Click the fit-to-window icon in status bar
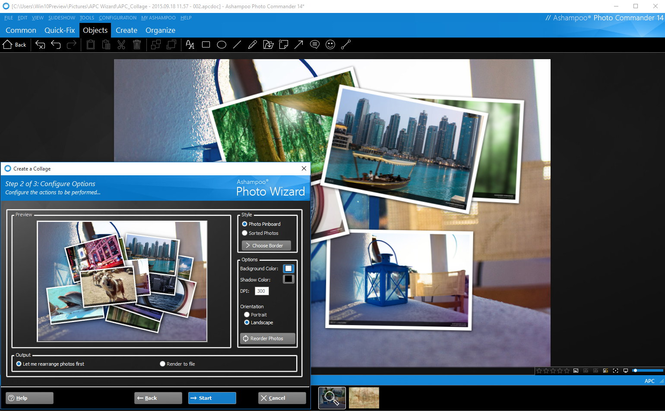 click(615, 370)
